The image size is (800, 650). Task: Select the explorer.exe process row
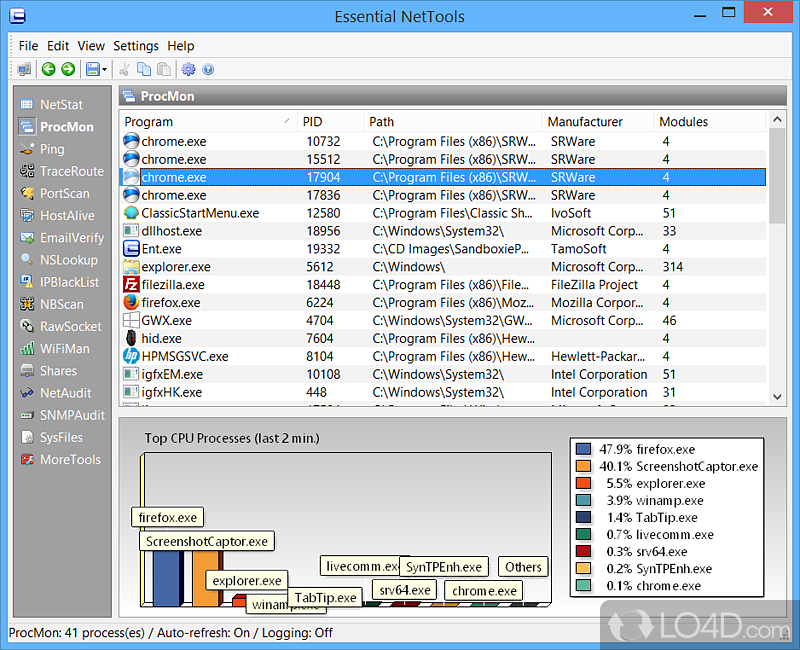tap(175, 267)
